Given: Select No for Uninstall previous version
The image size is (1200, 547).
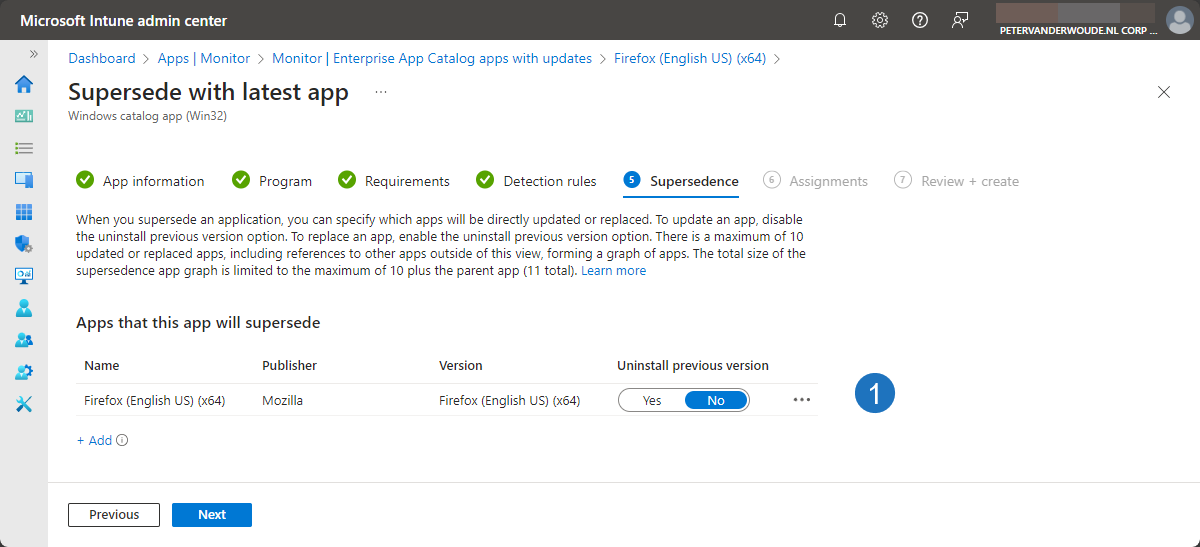Looking at the screenshot, I should coord(716,400).
